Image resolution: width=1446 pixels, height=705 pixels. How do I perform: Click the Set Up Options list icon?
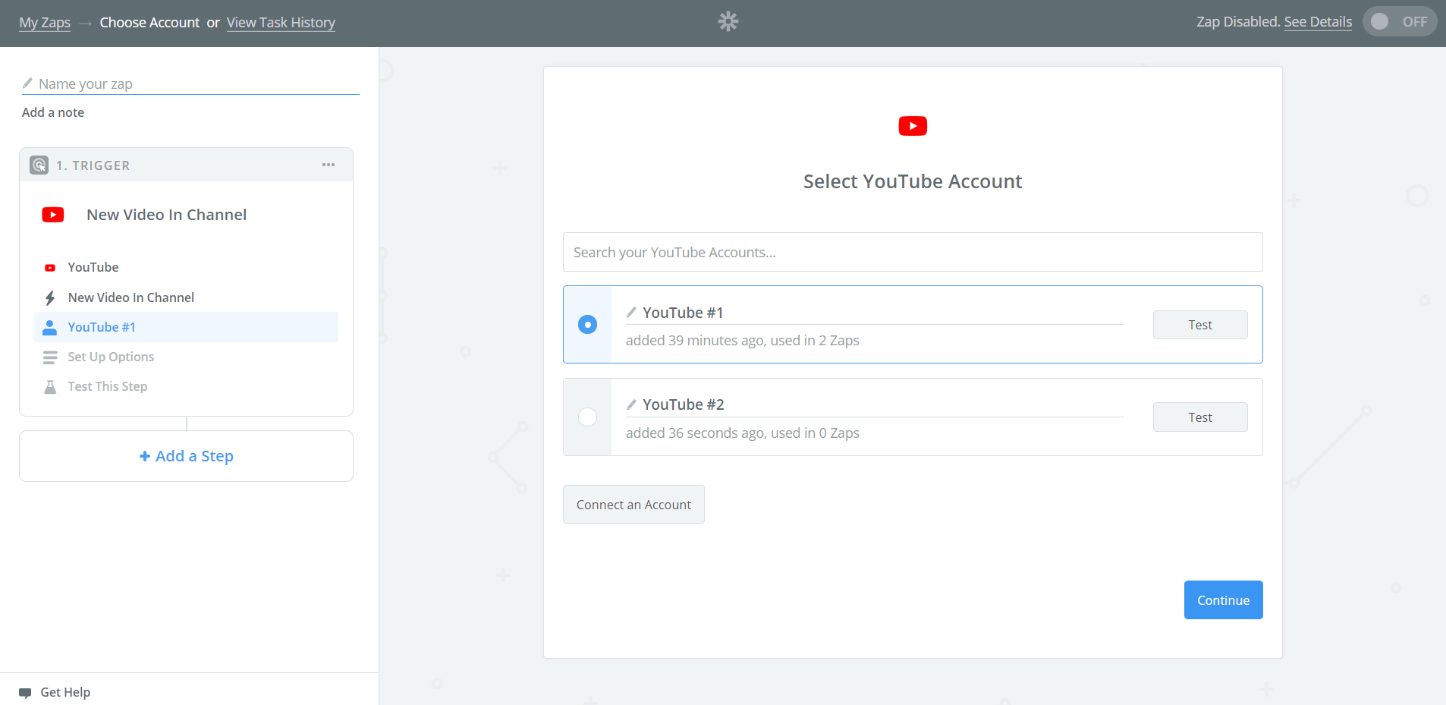50,356
